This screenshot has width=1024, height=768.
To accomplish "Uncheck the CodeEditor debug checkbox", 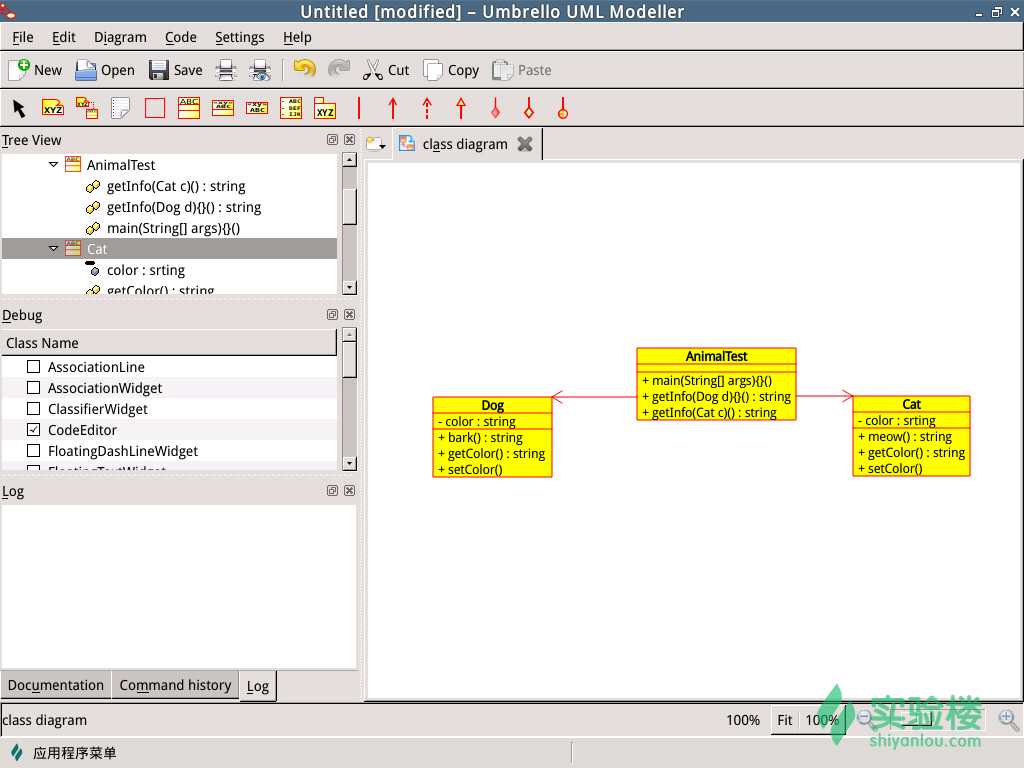I will coord(33,429).
